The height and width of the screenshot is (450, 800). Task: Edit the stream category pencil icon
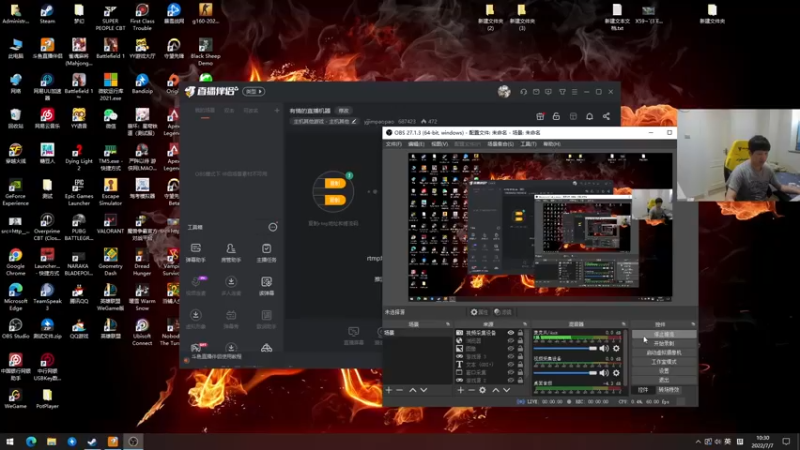[x=354, y=121]
